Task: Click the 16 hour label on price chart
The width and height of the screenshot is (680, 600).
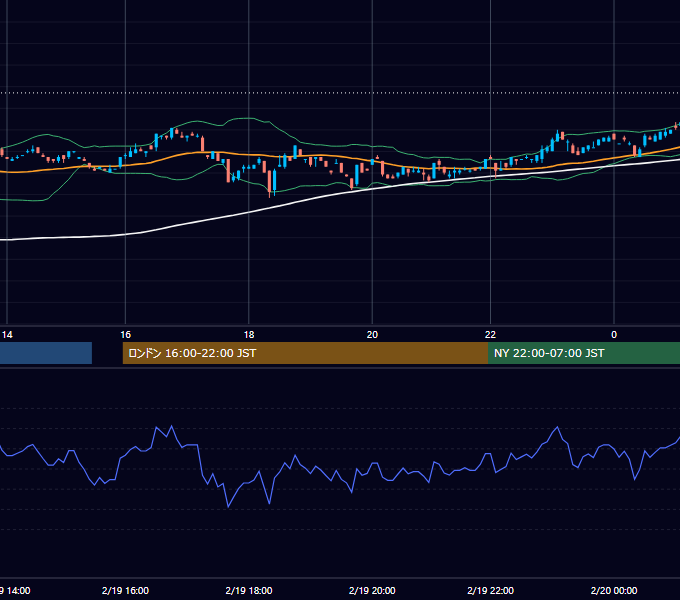Action: 125,335
